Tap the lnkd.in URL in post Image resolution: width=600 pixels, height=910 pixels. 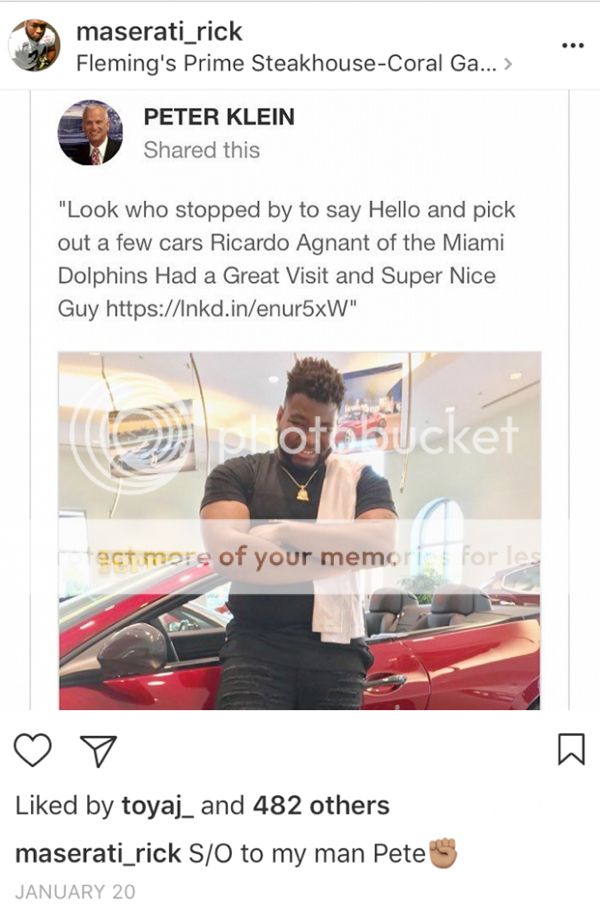230,308
